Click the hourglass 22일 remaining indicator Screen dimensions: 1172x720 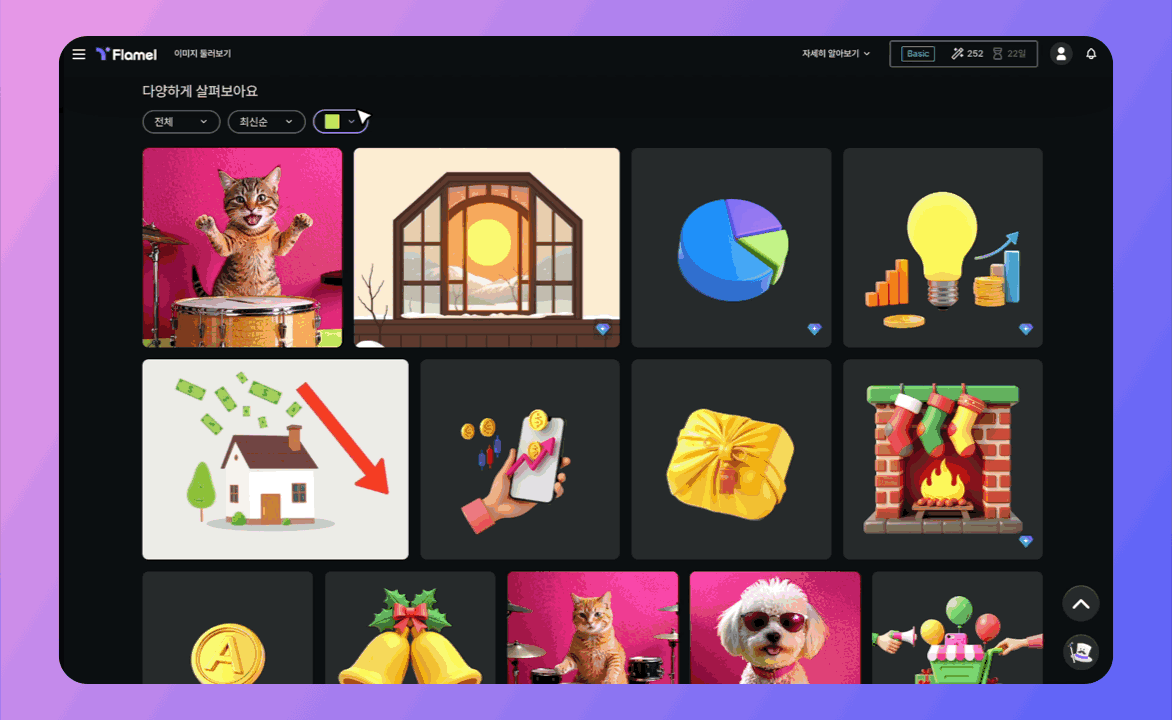(x=1009, y=54)
